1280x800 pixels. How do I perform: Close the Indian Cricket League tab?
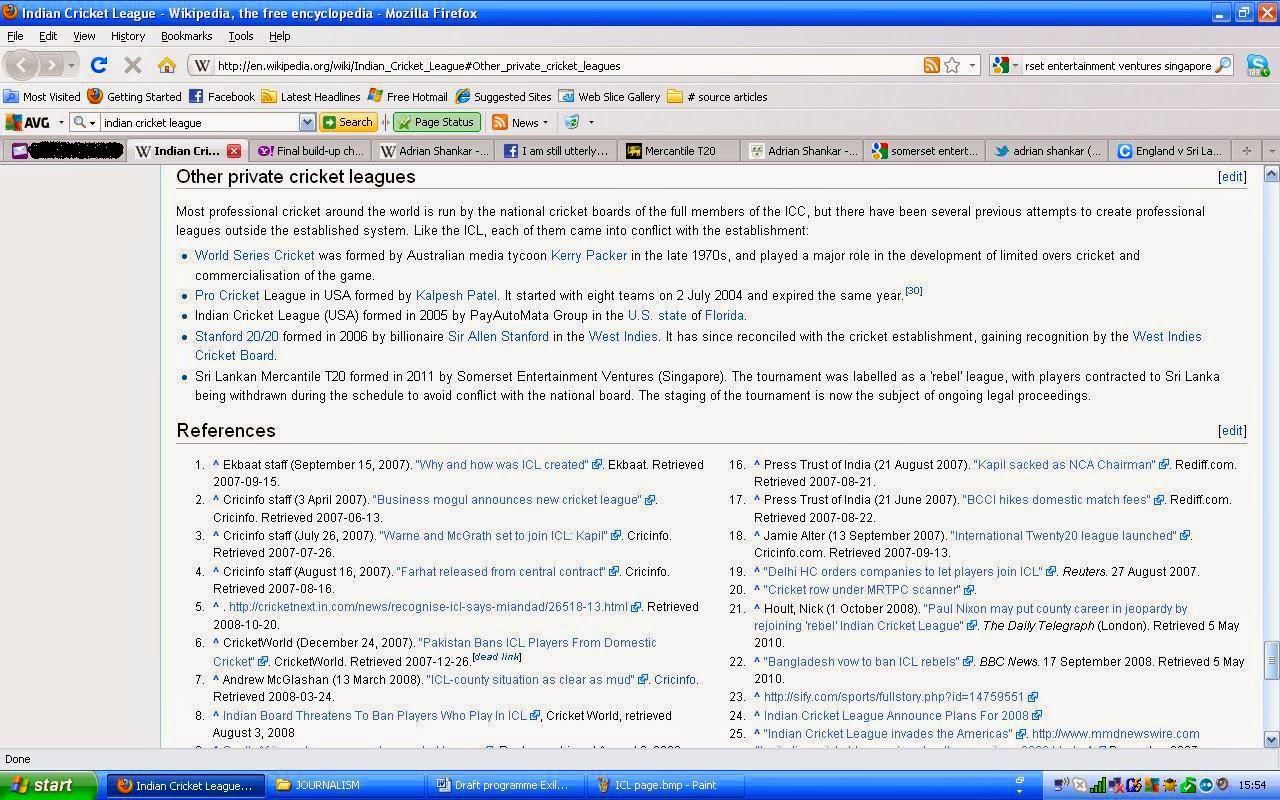pos(233,151)
